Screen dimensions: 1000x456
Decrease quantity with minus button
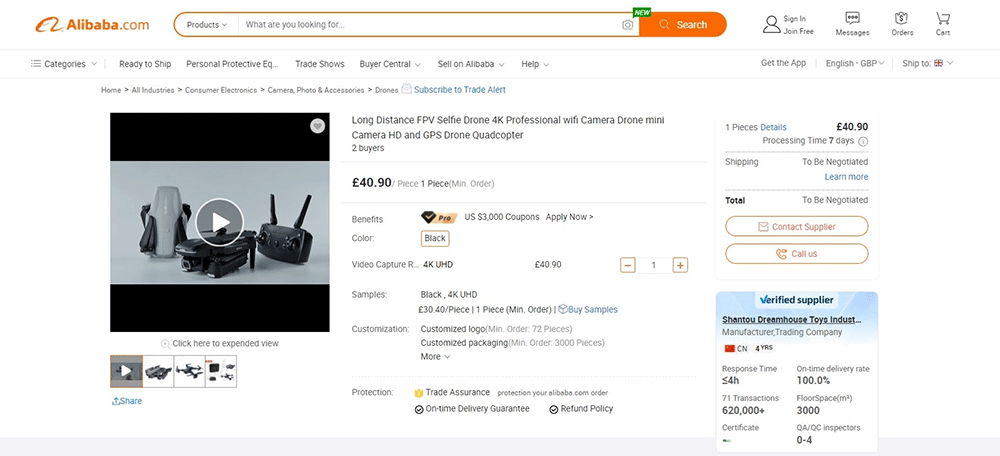click(628, 265)
